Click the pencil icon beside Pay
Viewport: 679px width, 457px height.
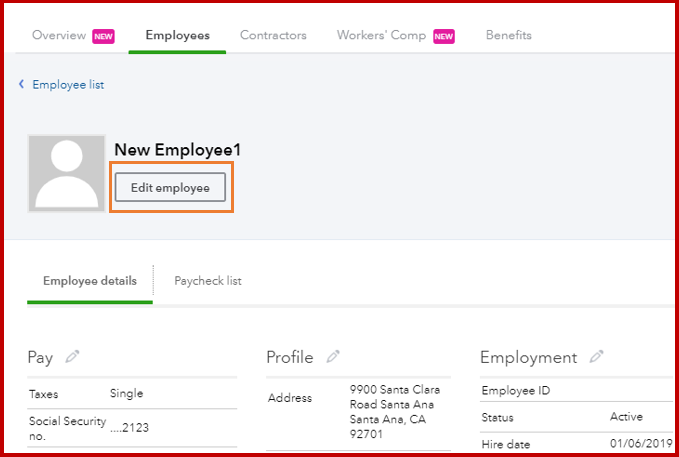point(71,357)
